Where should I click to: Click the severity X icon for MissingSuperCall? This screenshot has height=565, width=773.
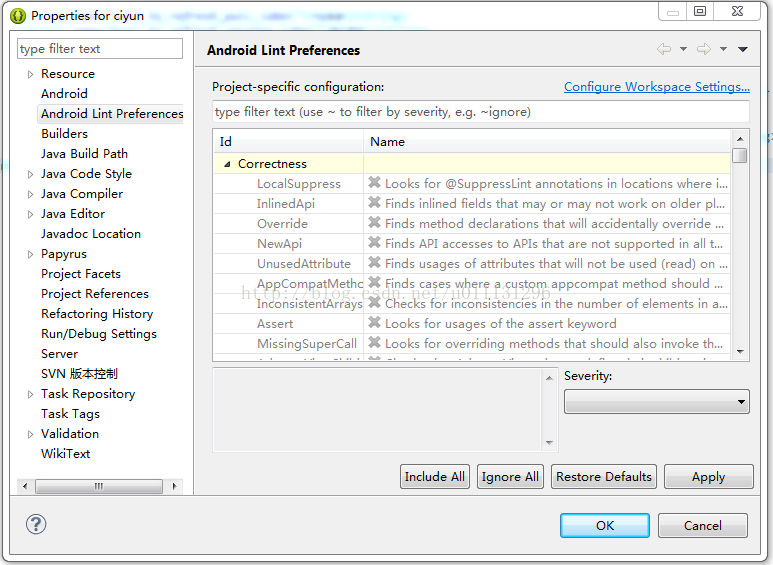[374, 343]
